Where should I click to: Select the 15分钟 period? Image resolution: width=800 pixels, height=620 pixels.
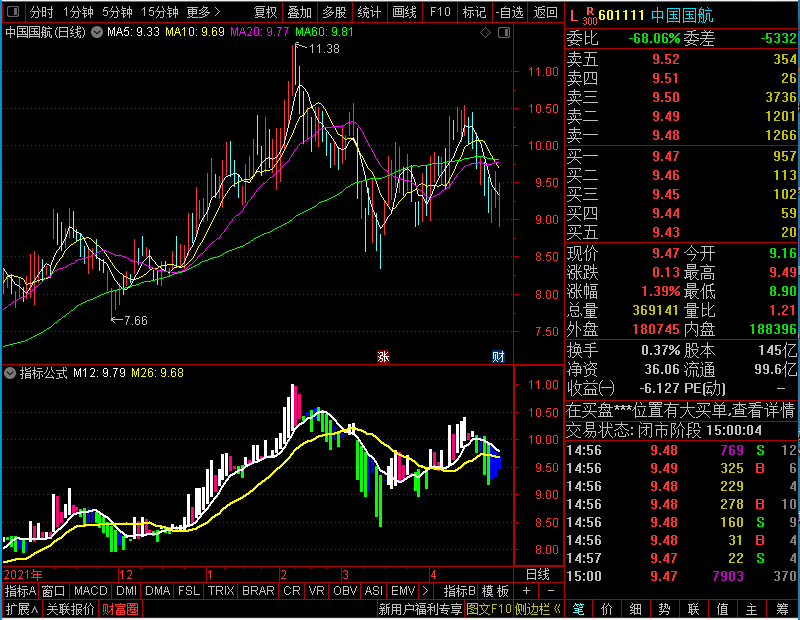pos(160,12)
